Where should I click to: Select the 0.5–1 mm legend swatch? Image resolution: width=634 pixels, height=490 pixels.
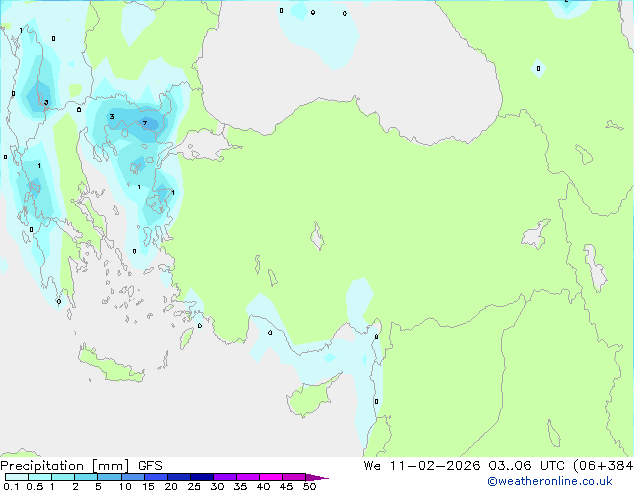[40, 477]
